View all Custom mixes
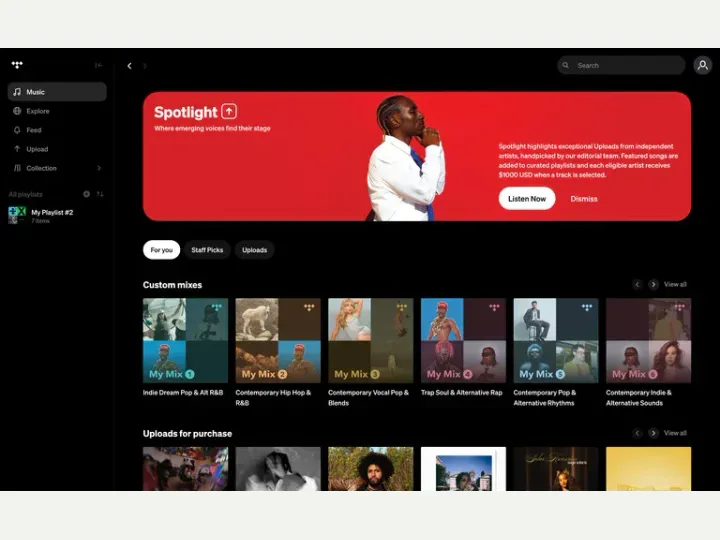 point(675,285)
